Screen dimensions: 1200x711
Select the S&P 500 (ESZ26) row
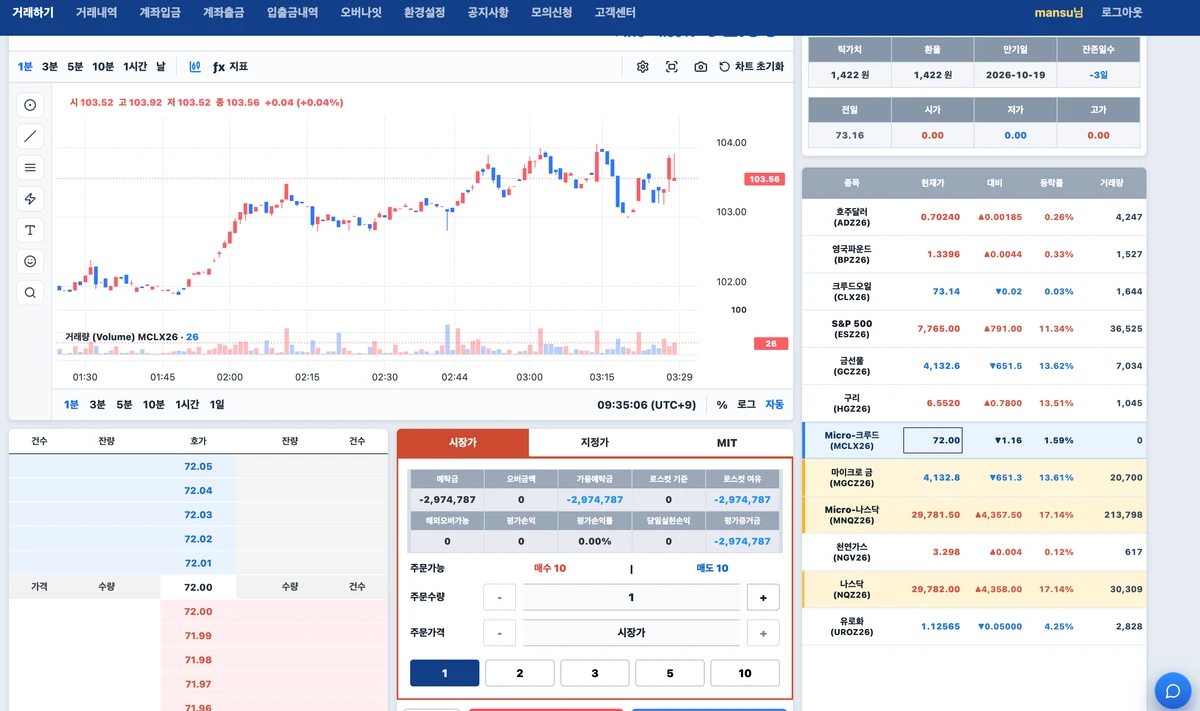tap(974, 328)
